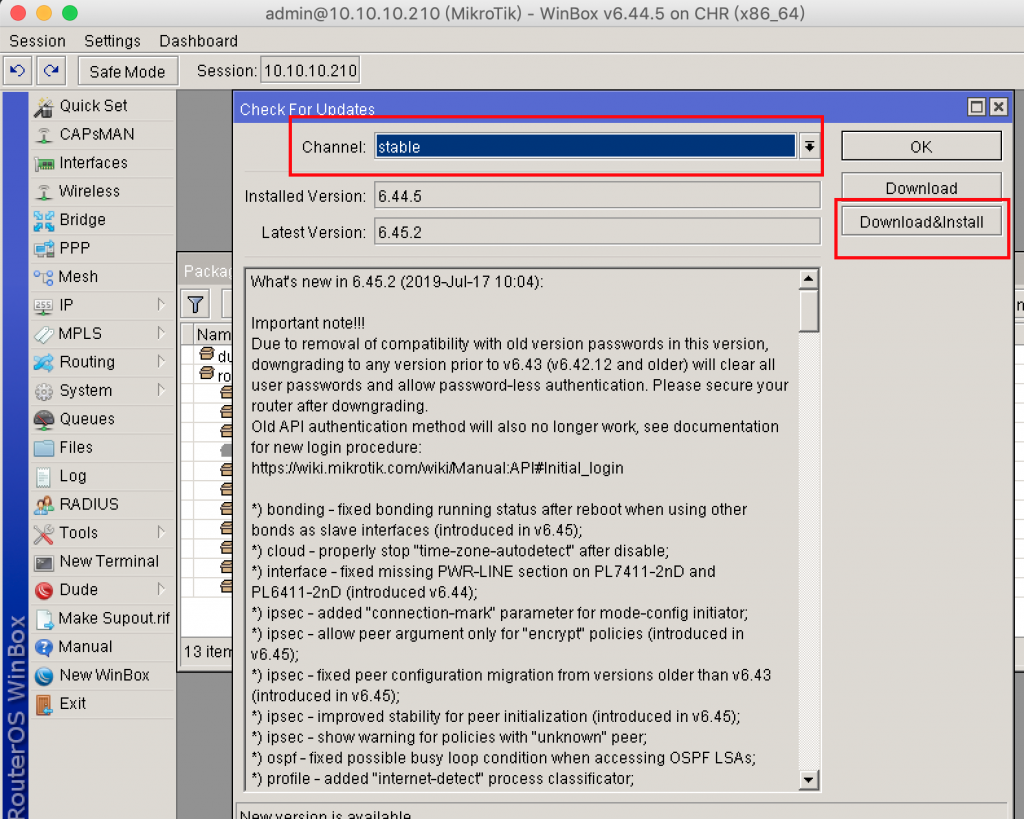
Task: Click the Download button
Action: [x=921, y=186]
